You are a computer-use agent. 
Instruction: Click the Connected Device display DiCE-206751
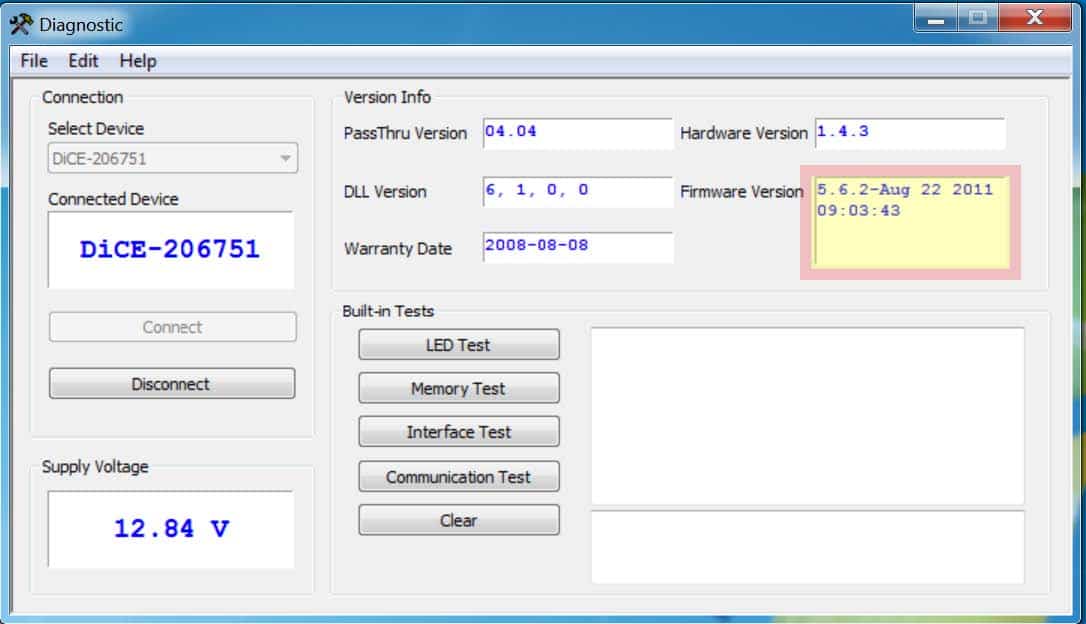point(171,250)
